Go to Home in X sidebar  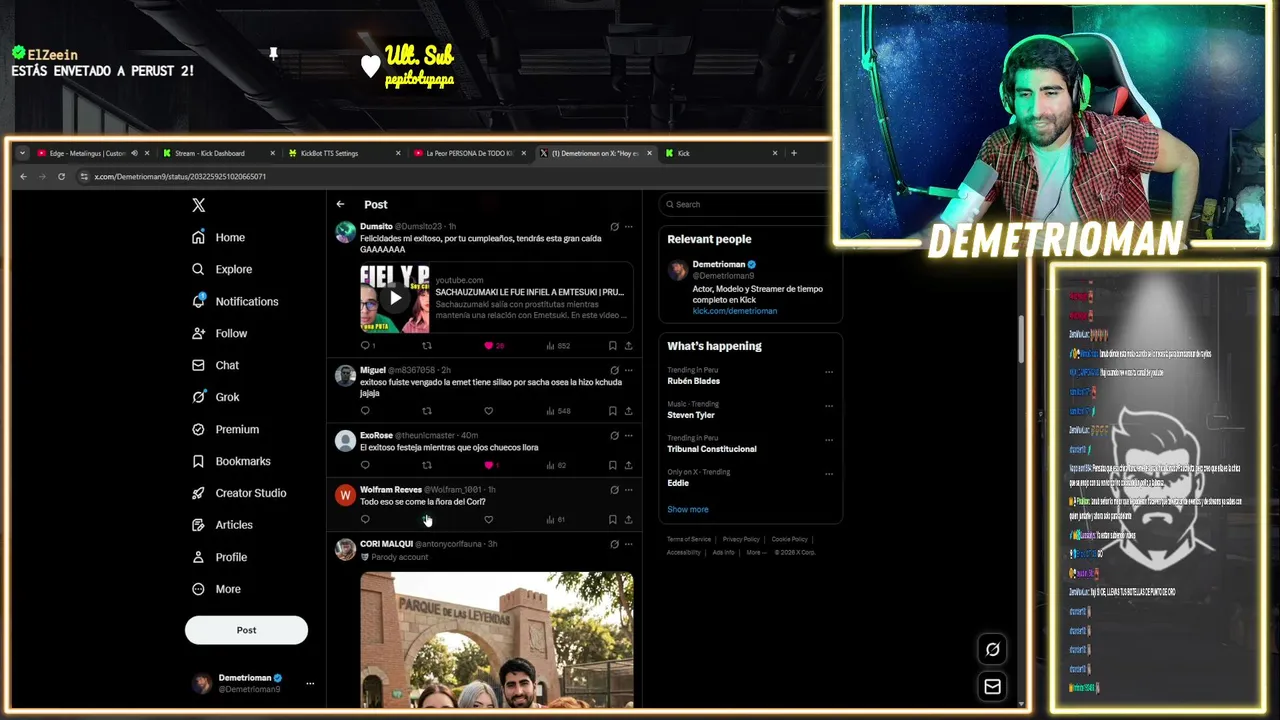click(x=218, y=237)
